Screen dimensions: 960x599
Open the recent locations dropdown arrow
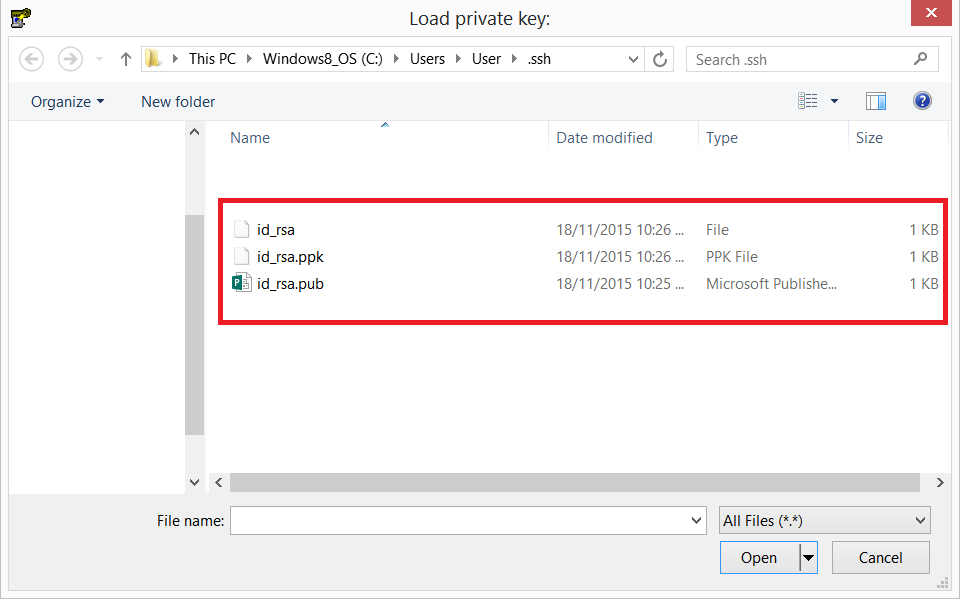point(99,59)
